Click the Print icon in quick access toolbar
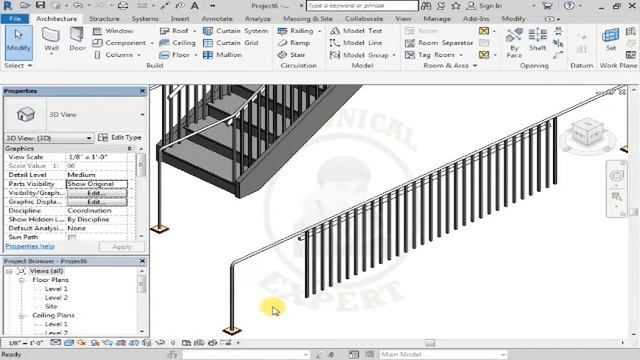Image resolution: width=640 pixels, height=360 pixels. [122, 6]
